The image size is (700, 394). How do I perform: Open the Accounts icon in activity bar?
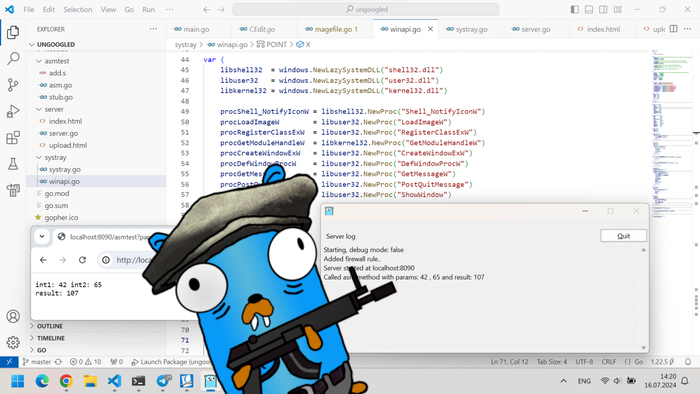click(13, 316)
